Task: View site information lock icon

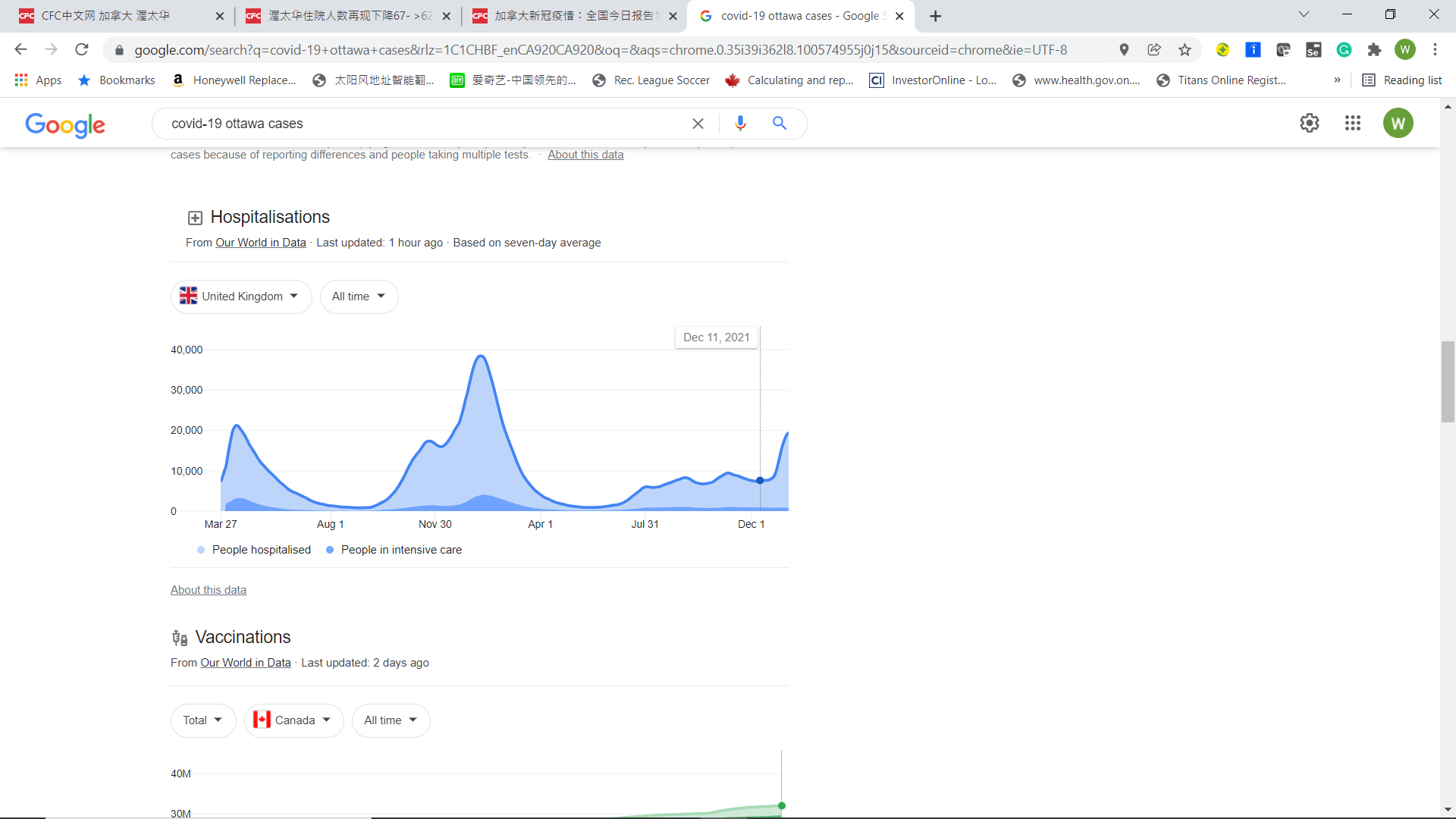Action: pos(119,50)
